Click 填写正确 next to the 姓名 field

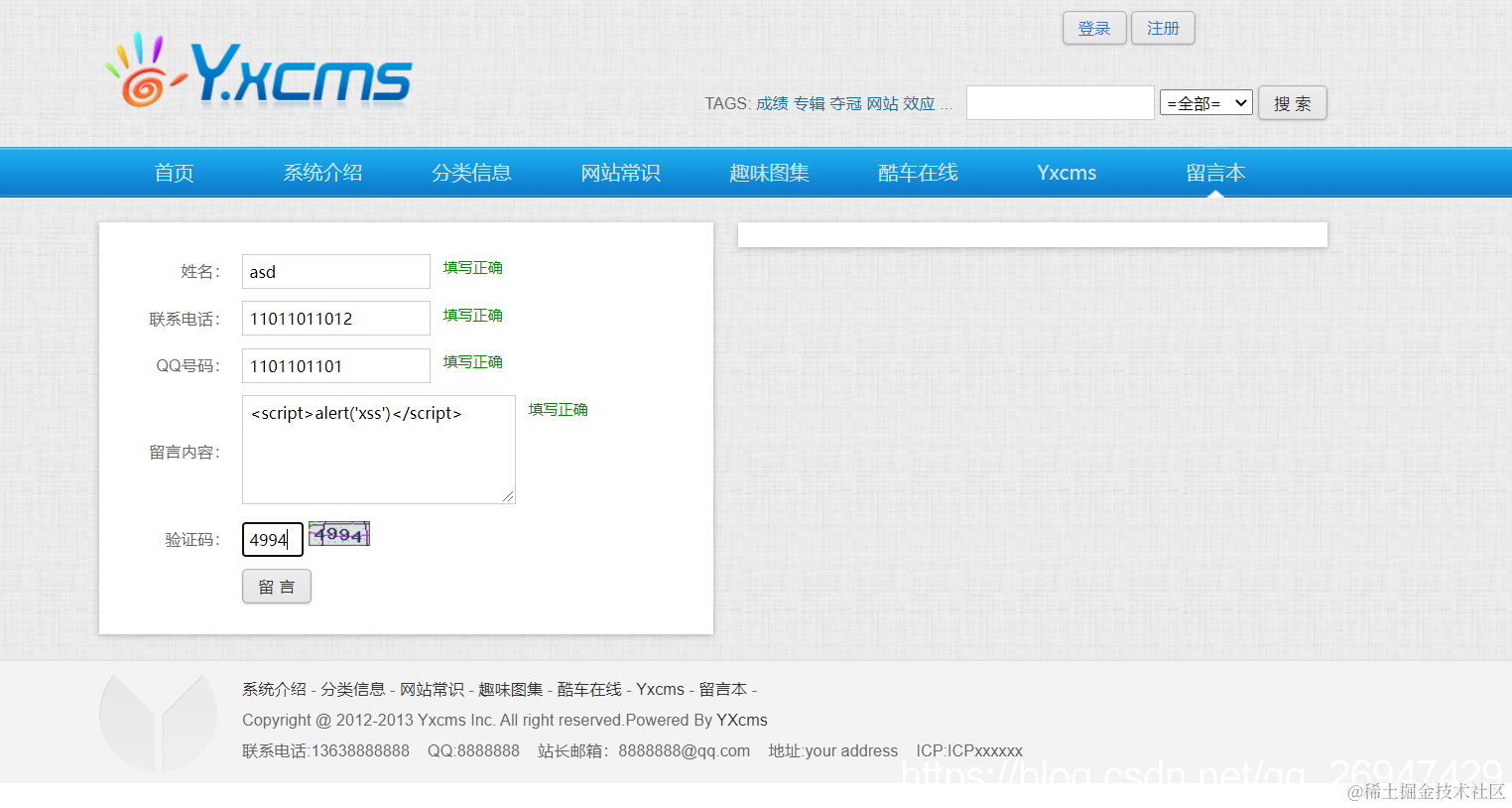(x=472, y=268)
